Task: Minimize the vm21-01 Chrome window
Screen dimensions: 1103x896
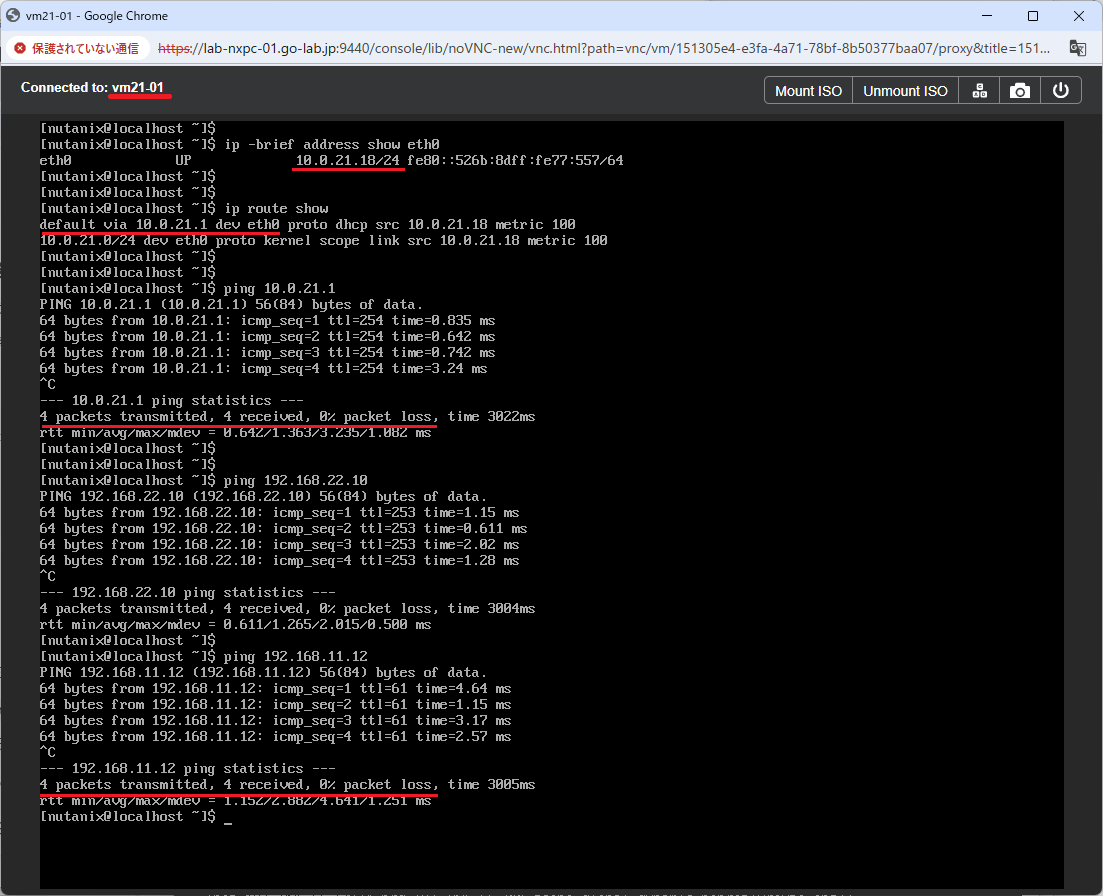Action: 987,15
